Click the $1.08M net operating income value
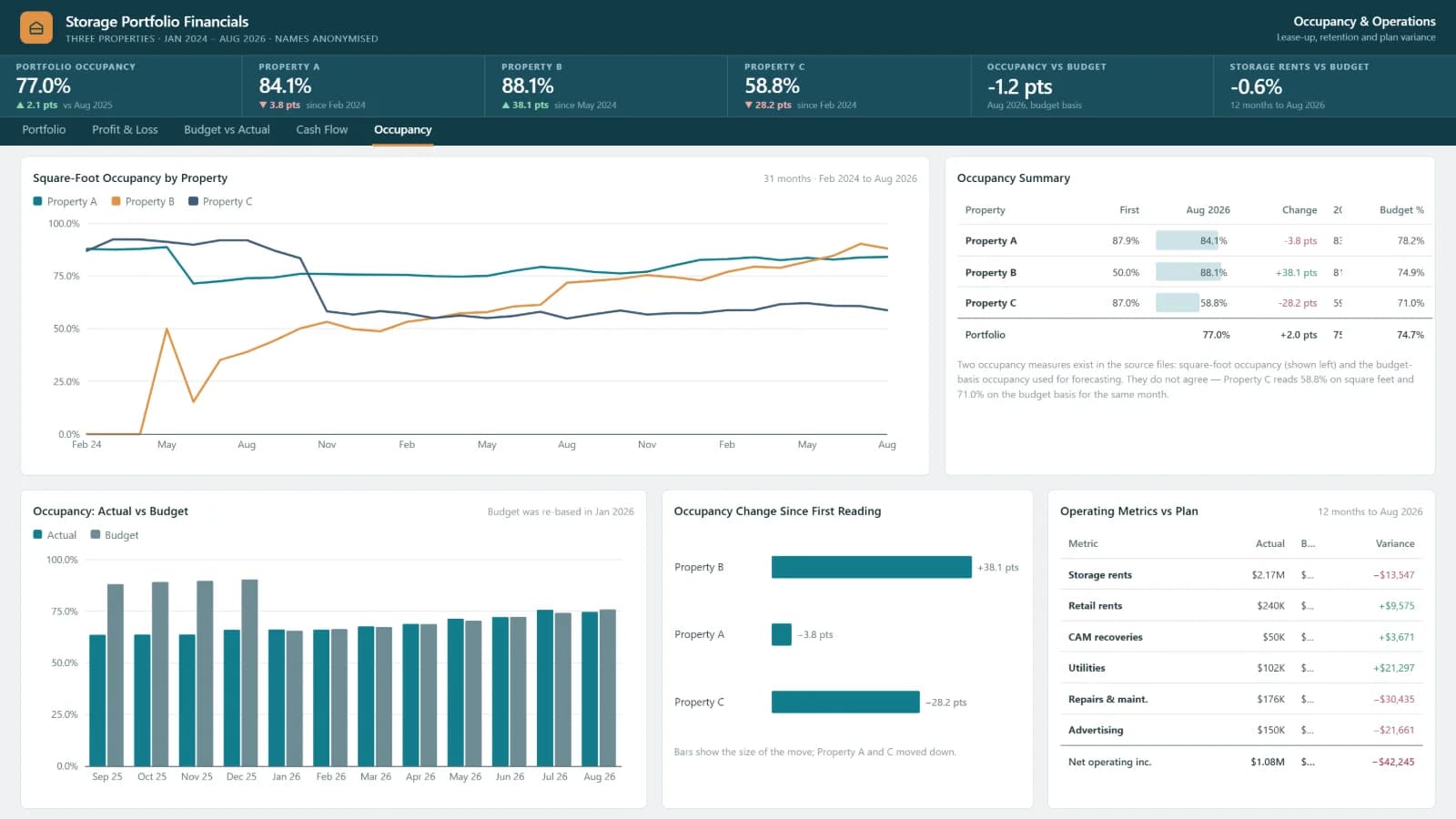This screenshot has width=1456, height=819. 1268,763
